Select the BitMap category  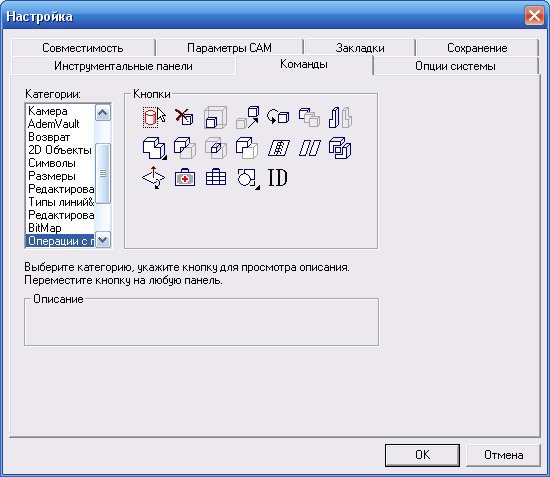pyautogui.click(x=60, y=228)
